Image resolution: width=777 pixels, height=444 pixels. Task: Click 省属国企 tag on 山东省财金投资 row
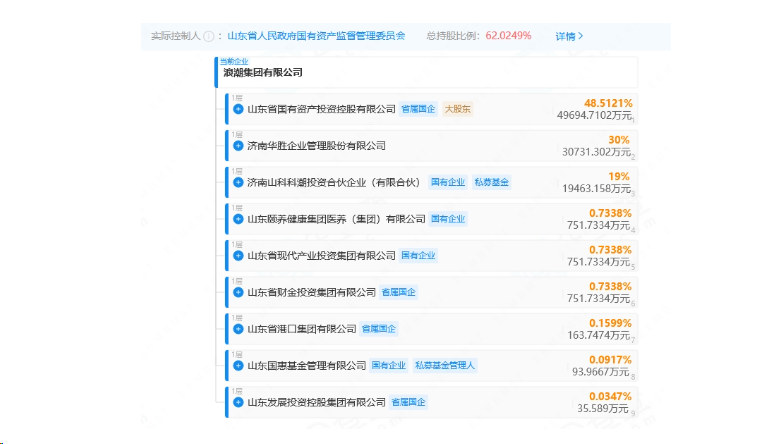point(398,292)
